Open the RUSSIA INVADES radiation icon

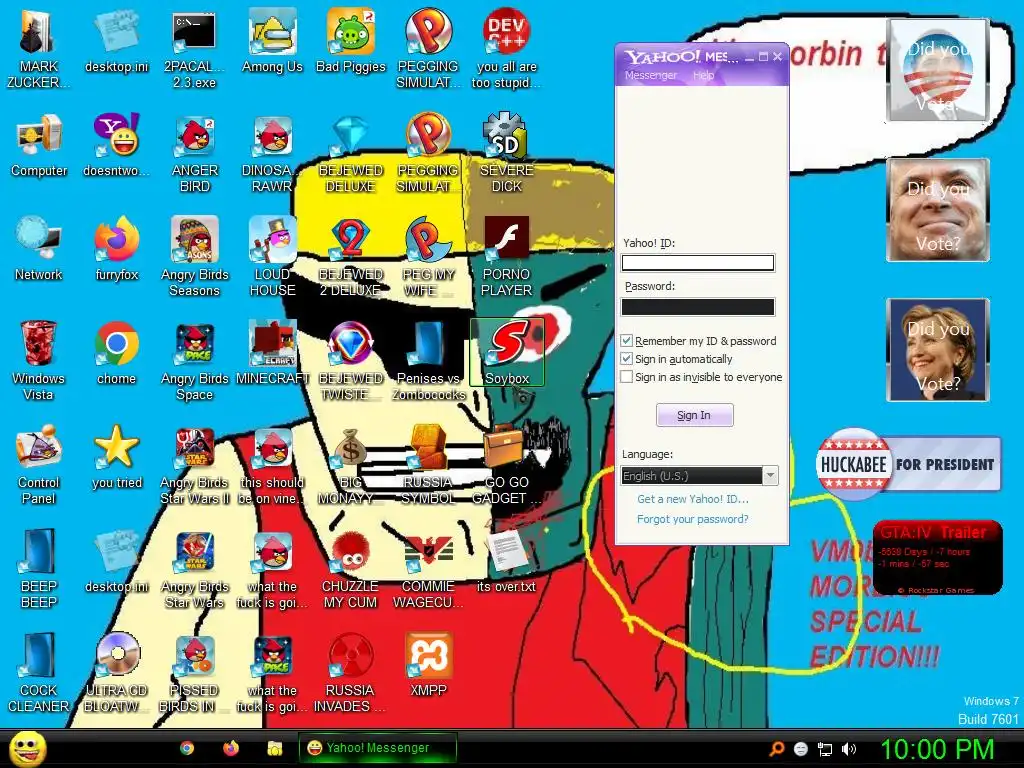351,673
